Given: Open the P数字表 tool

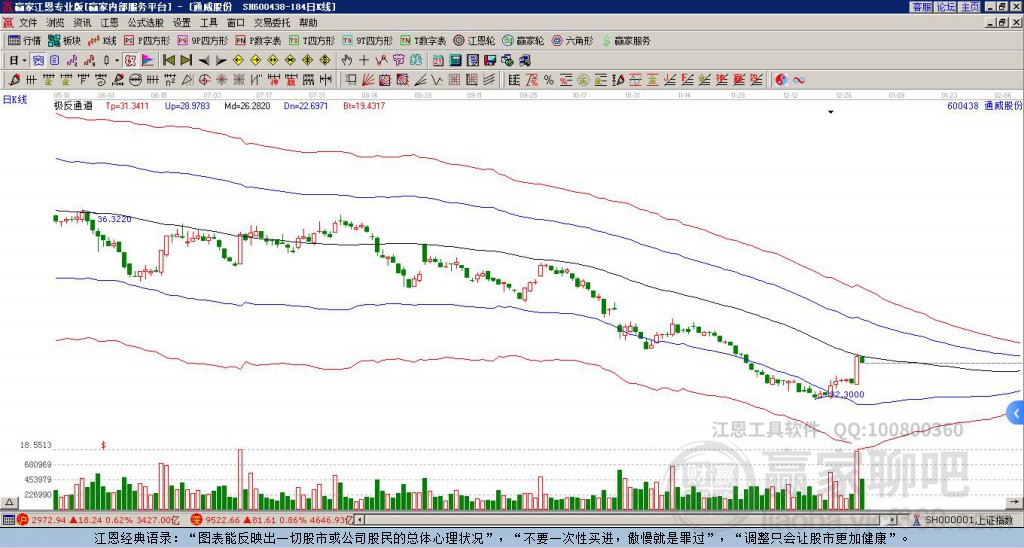Looking at the screenshot, I should (258, 40).
